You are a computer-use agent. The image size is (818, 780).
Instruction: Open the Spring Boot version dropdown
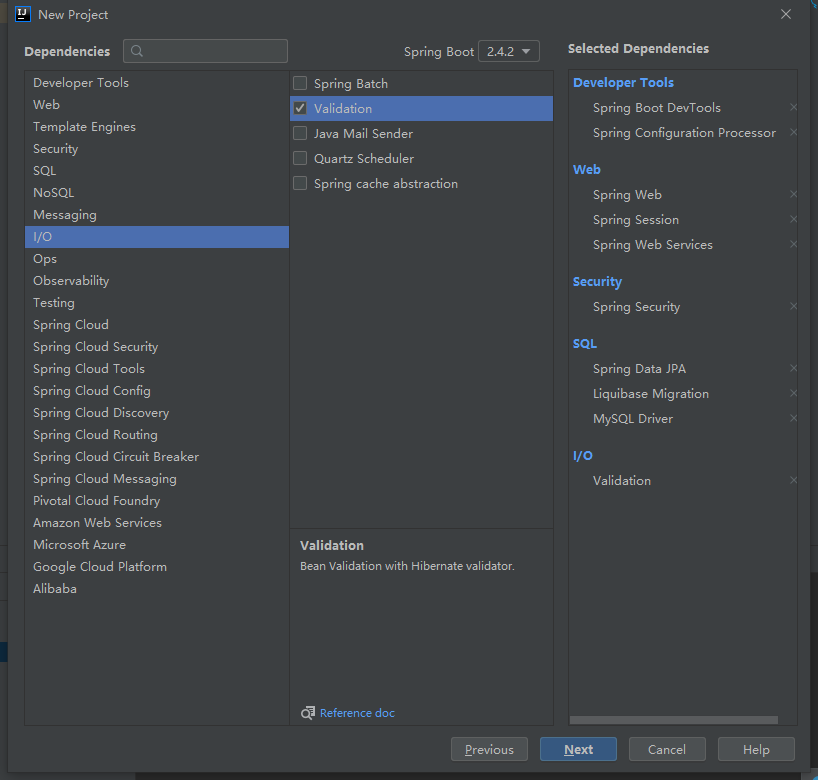point(509,51)
